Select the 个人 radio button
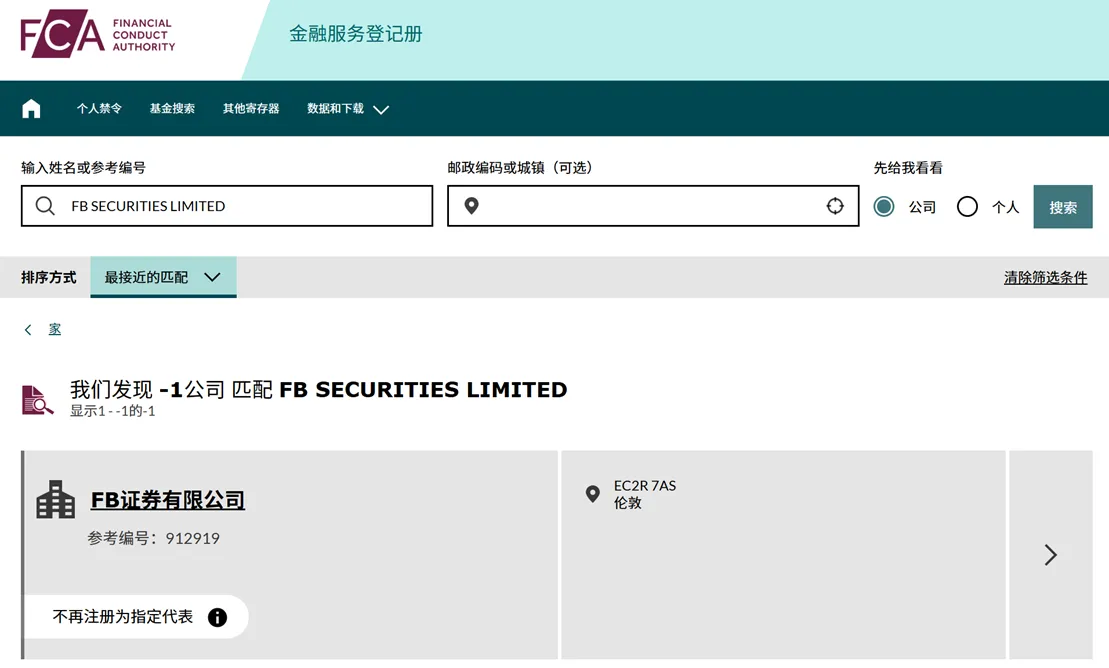 (x=967, y=207)
